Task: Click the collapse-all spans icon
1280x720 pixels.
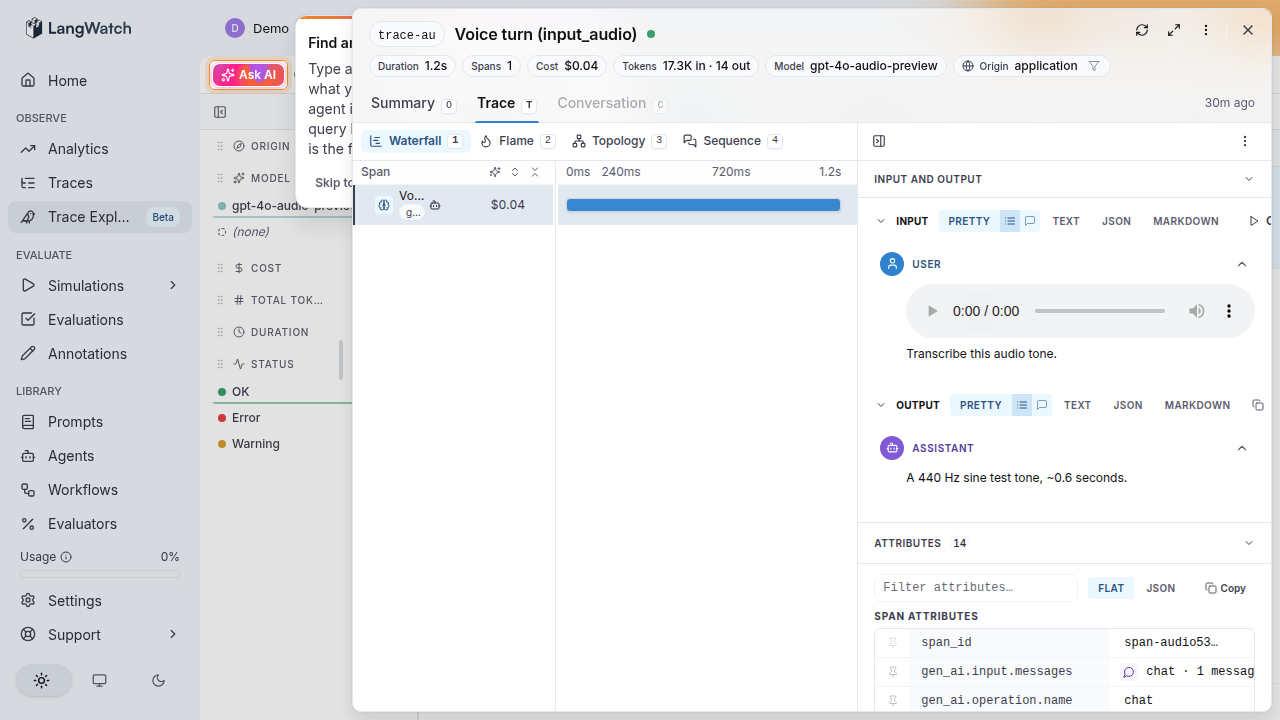Action: (535, 172)
